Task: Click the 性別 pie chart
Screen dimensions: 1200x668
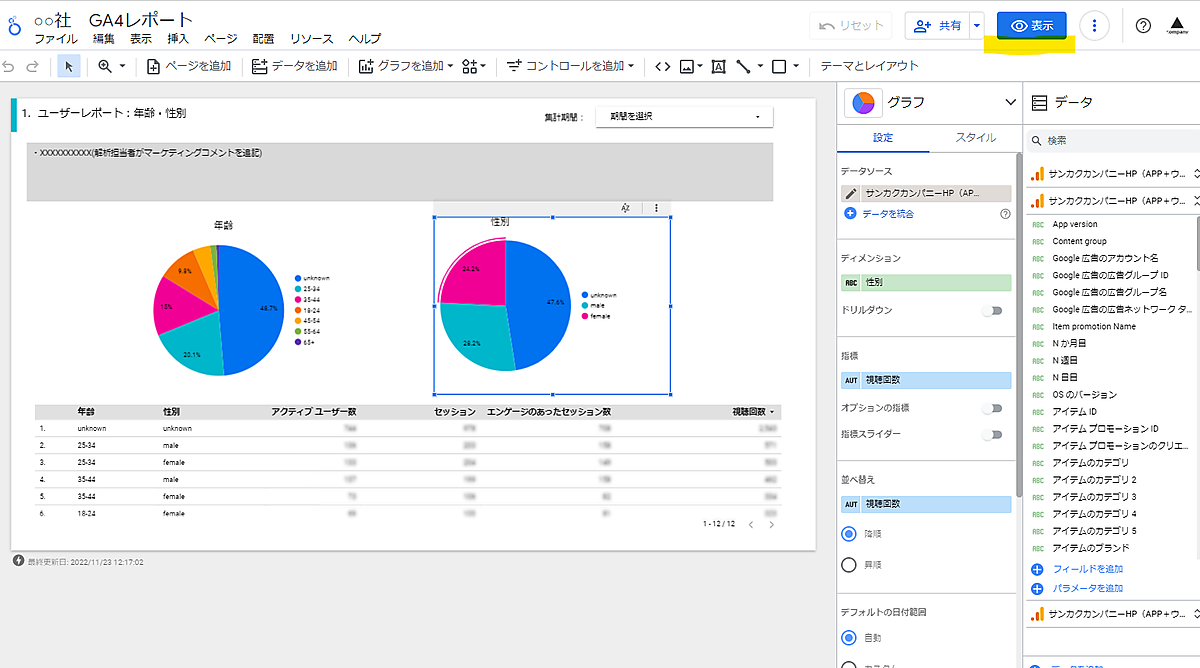Action: tap(504, 304)
